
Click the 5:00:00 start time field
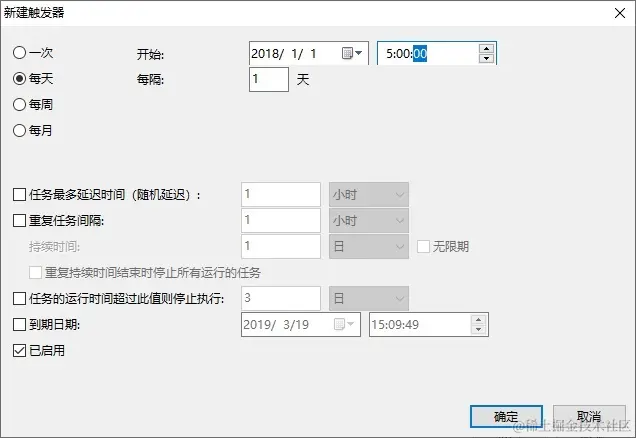(x=437, y=53)
